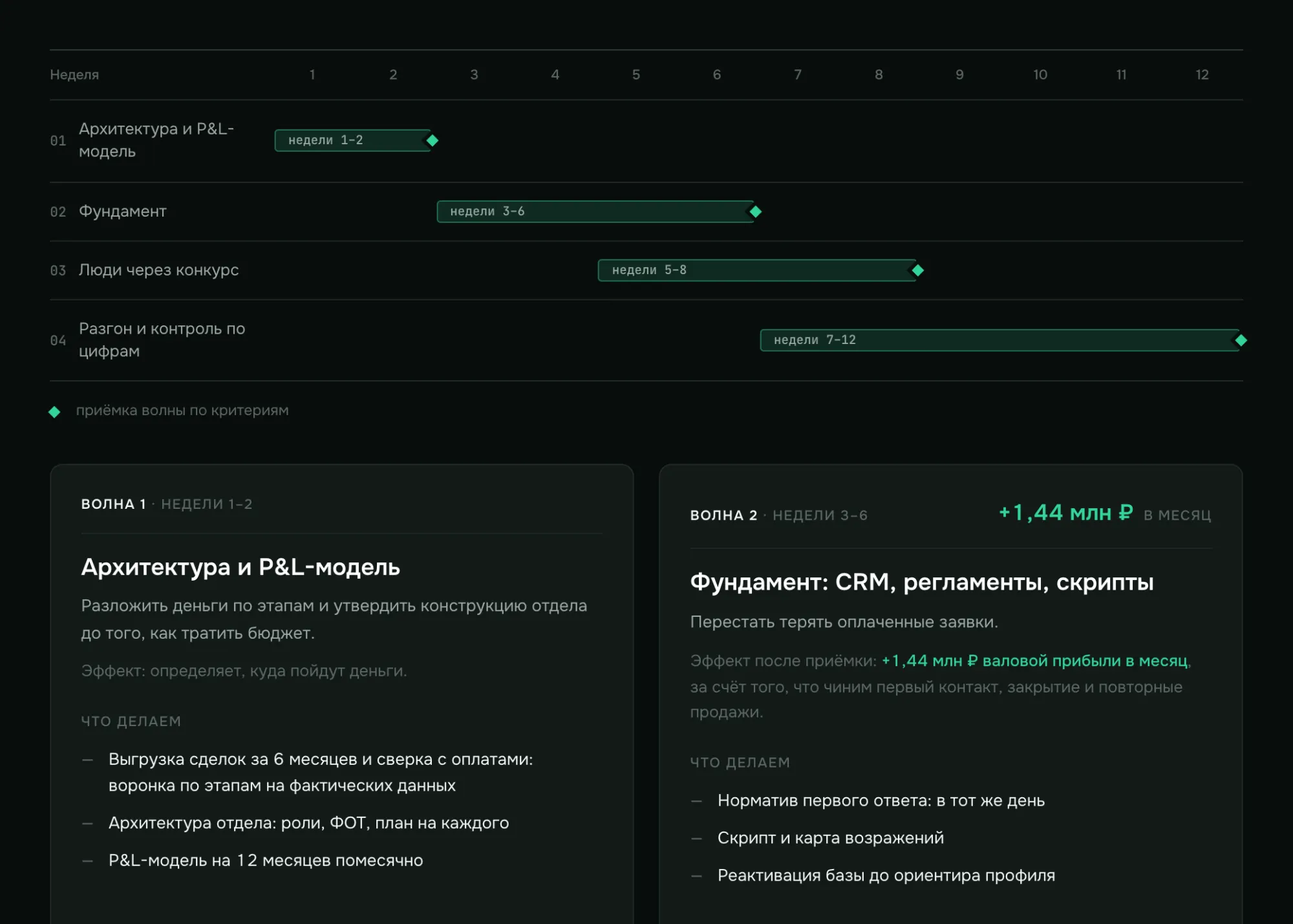Click the diamond milestone after недели 1–2 bar
This screenshot has height=924, width=1293.
pyautogui.click(x=433, y=140)
